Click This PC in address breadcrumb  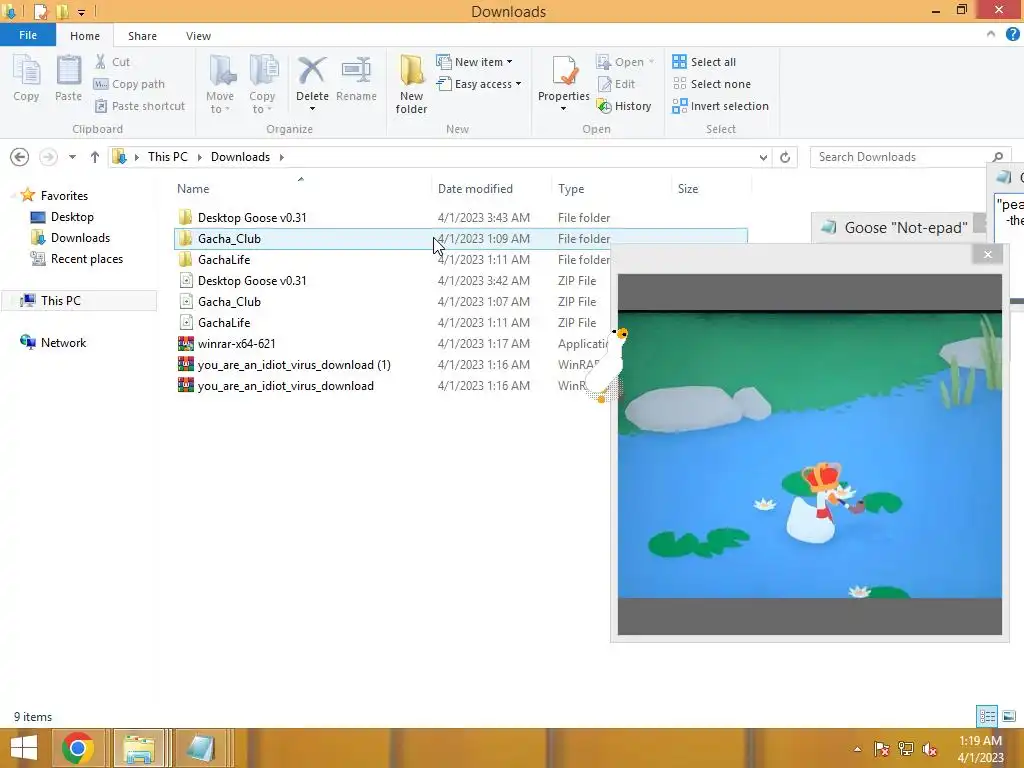(x=168, y=157)
